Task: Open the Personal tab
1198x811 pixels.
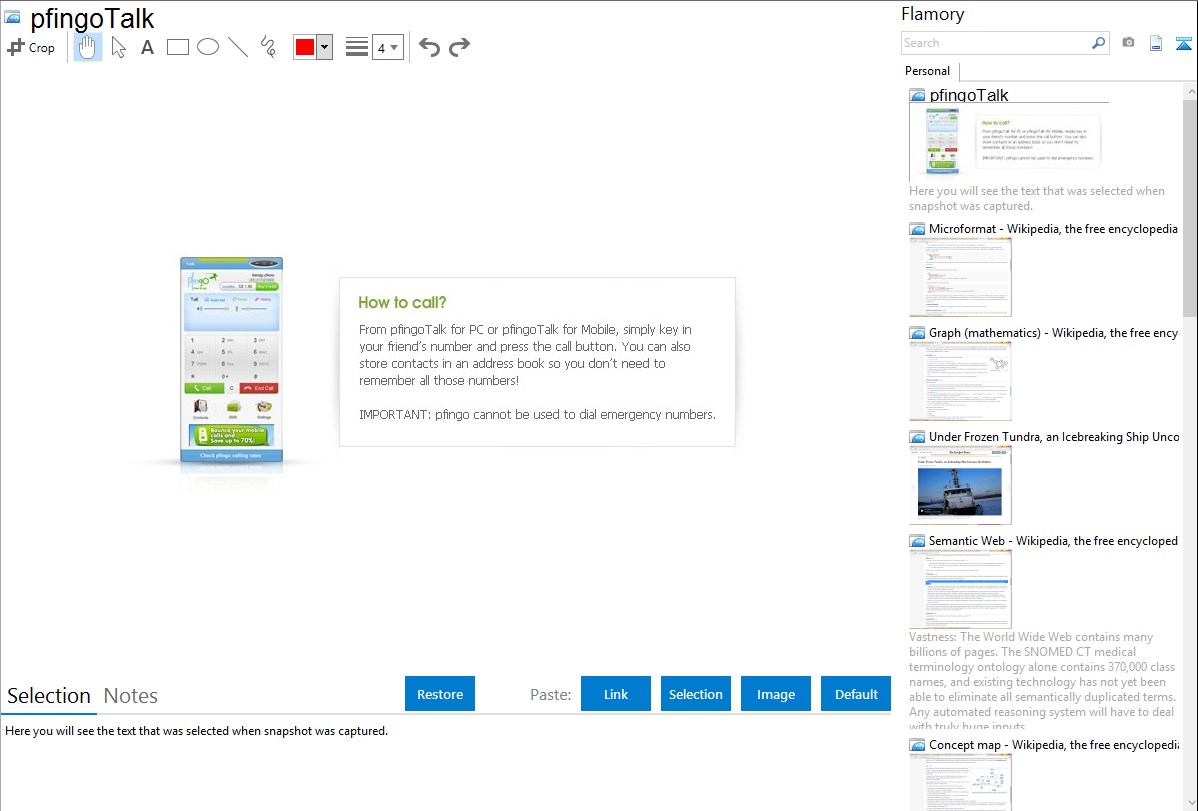Action: (928, 70)
